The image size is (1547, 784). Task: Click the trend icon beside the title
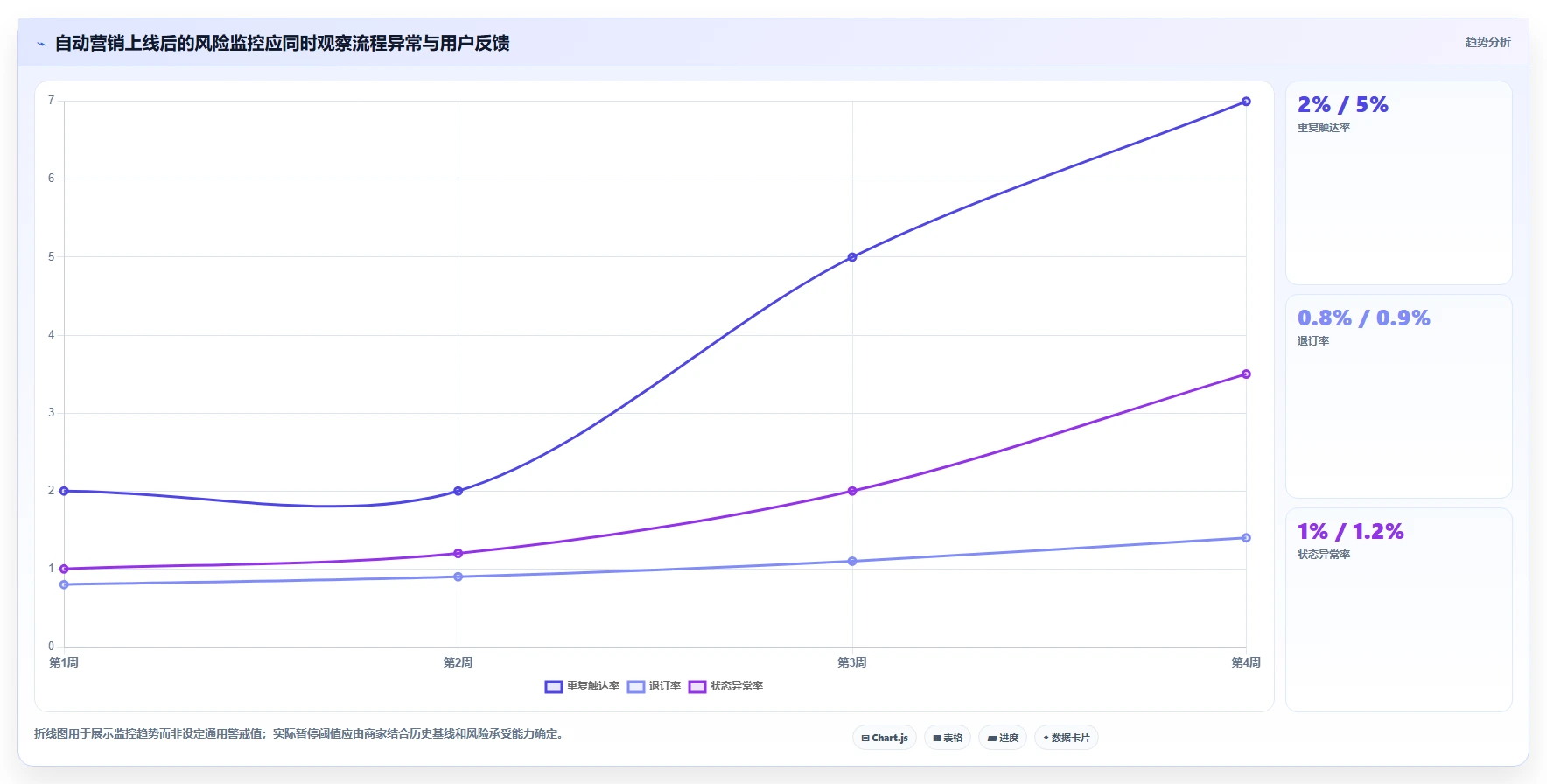click(41, 44)
